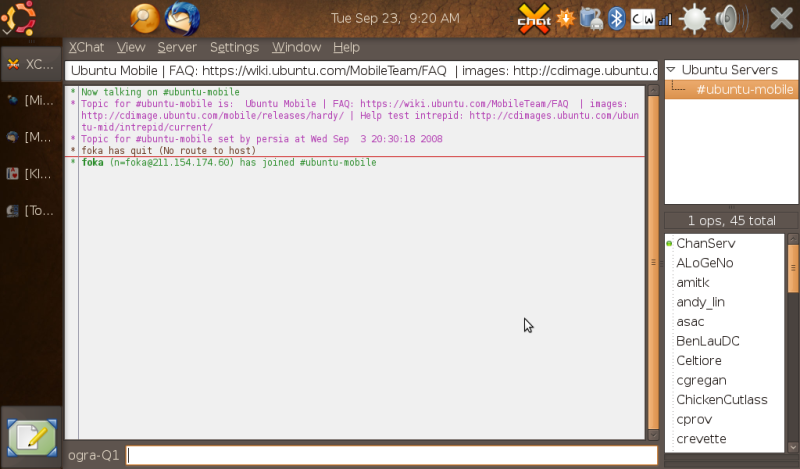This screenshot has width=800, height=469.
Task: Click the chat scrollbar down arrow
Action: pyautogui.click(x=653, y=435)
